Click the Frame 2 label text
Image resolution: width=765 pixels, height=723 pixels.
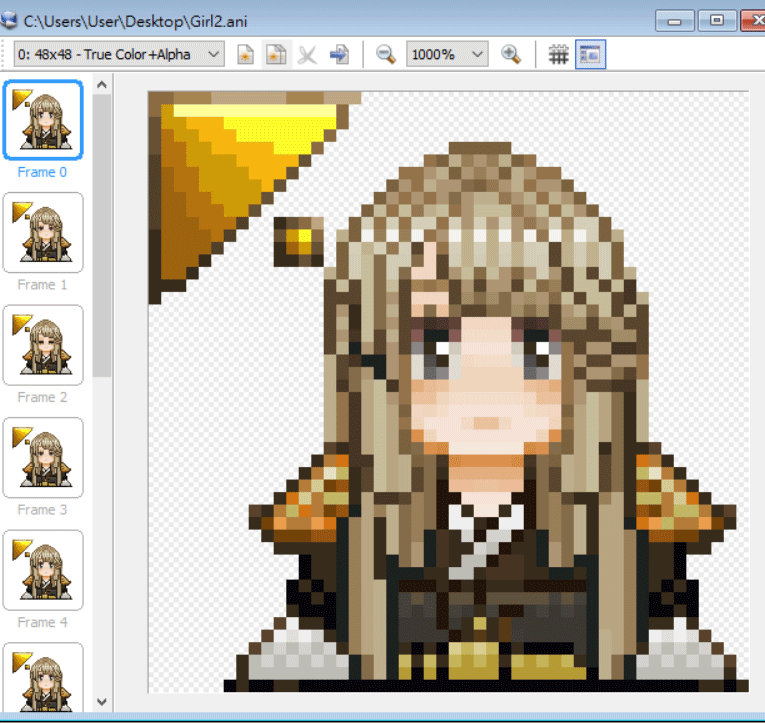pos(42,397)
